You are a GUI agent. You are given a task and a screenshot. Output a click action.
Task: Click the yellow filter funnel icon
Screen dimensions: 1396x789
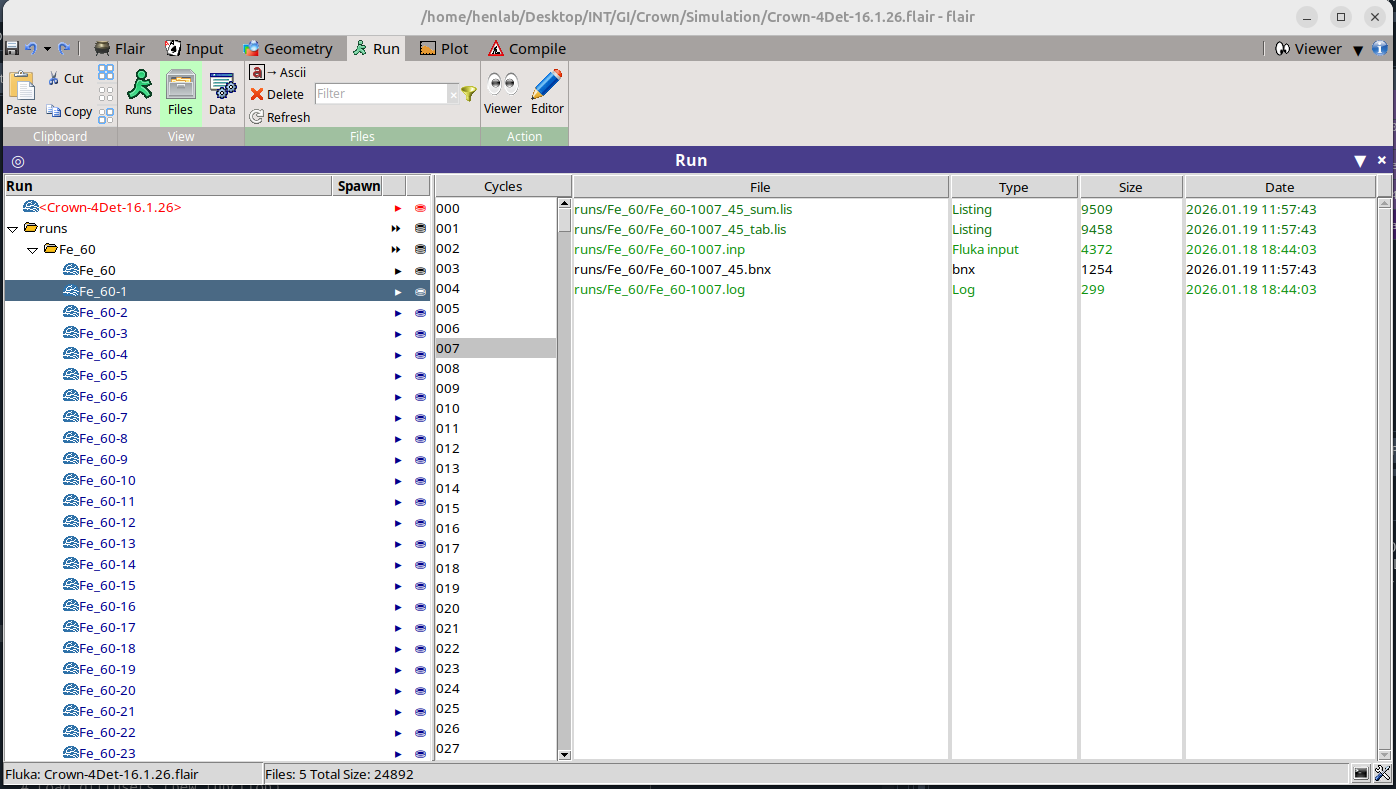click(468, 94)
